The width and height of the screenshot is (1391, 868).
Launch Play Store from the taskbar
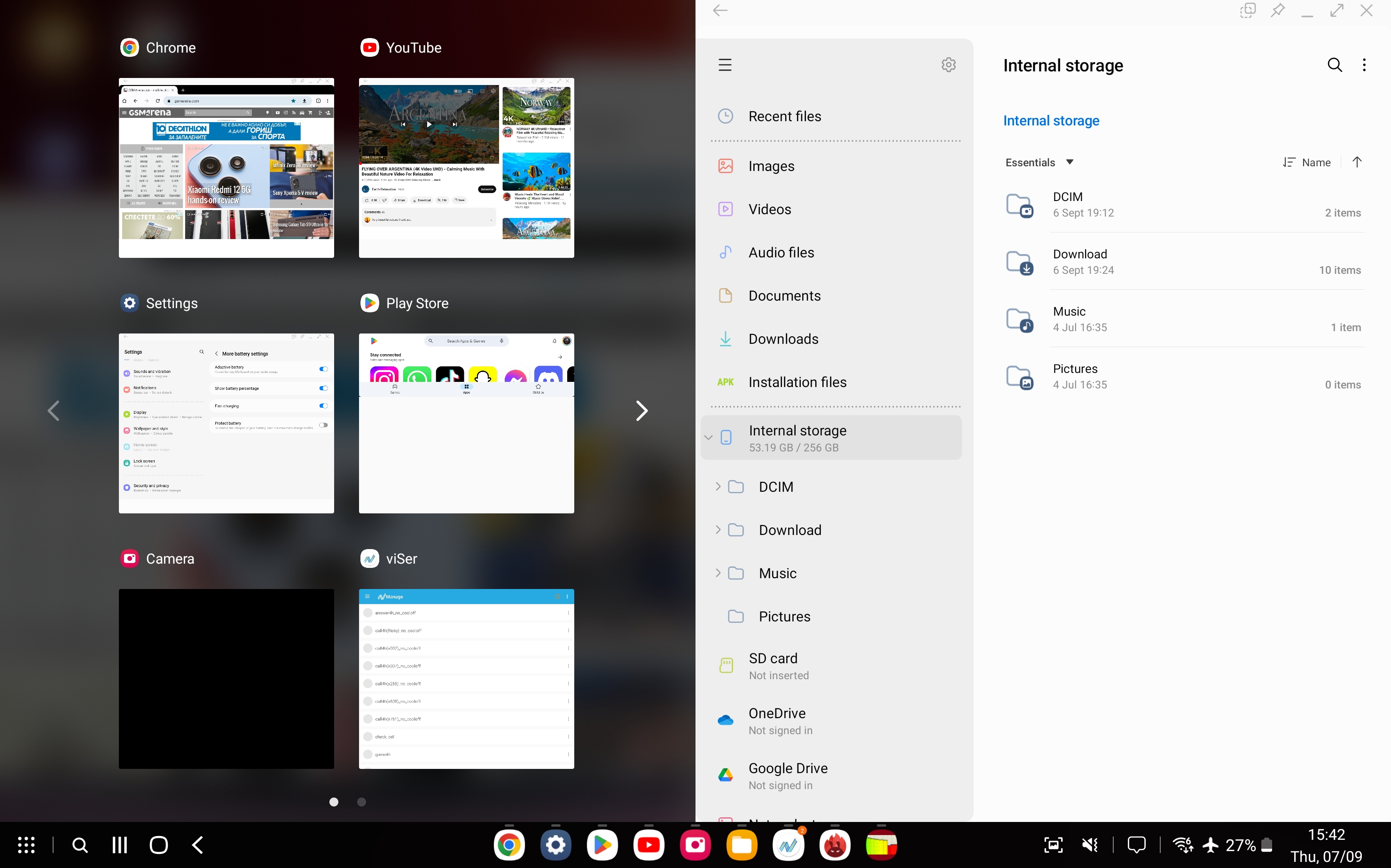point(602,845)
